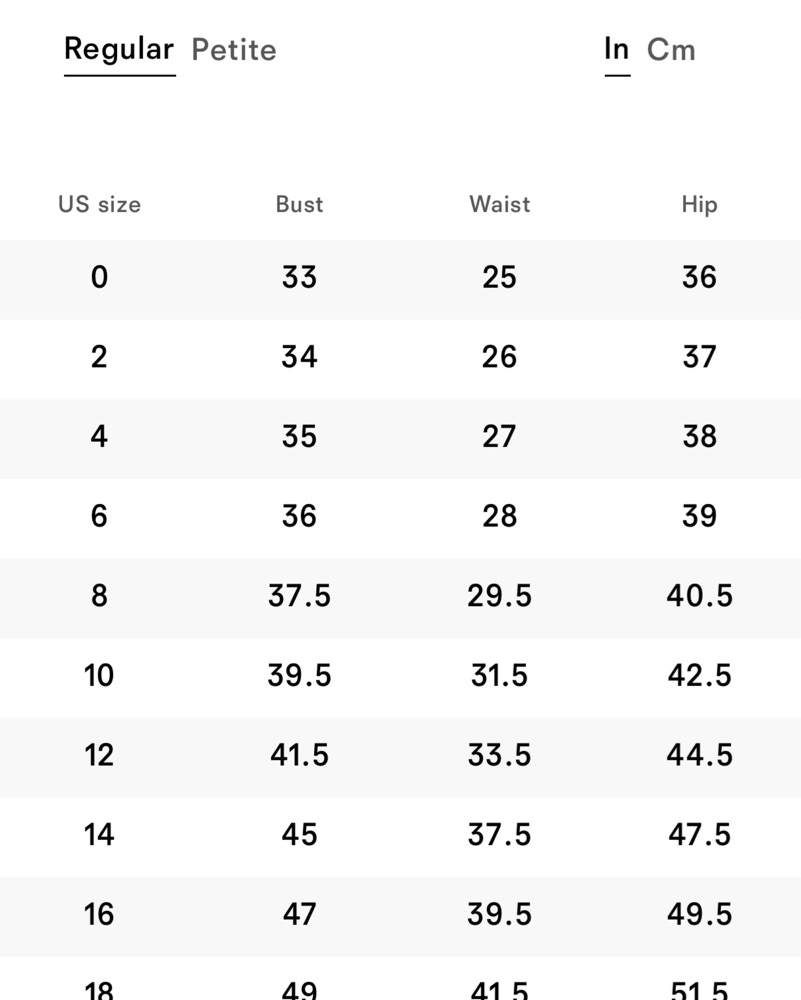Click the Hip column header

[700, 205]
